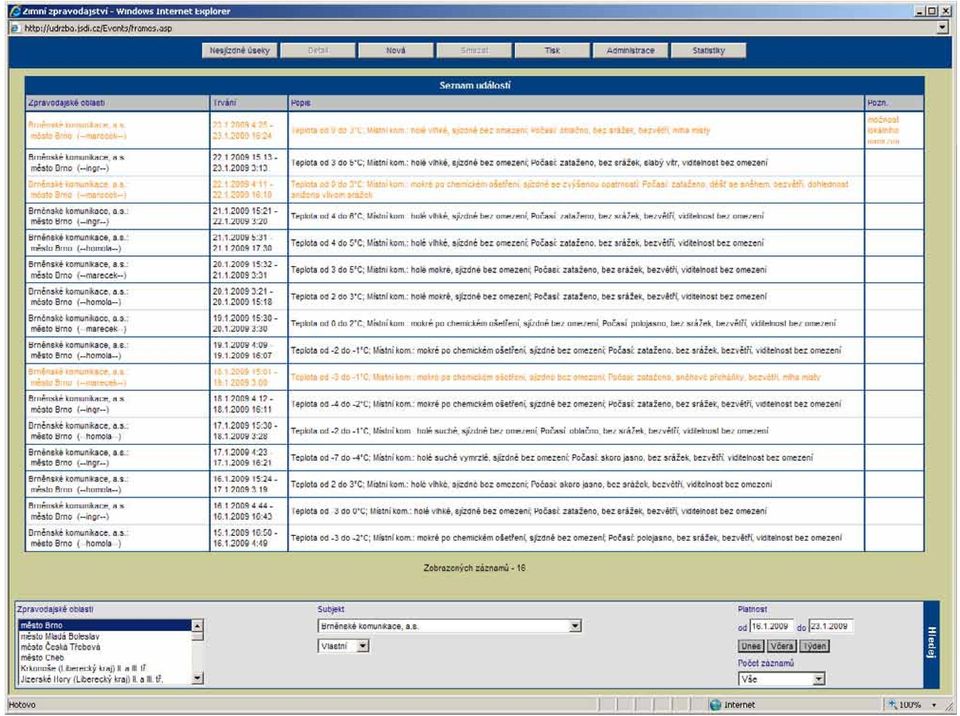Click the event starting 19.1.2009 15:30
960x716 pixels.
click(474, 323)
